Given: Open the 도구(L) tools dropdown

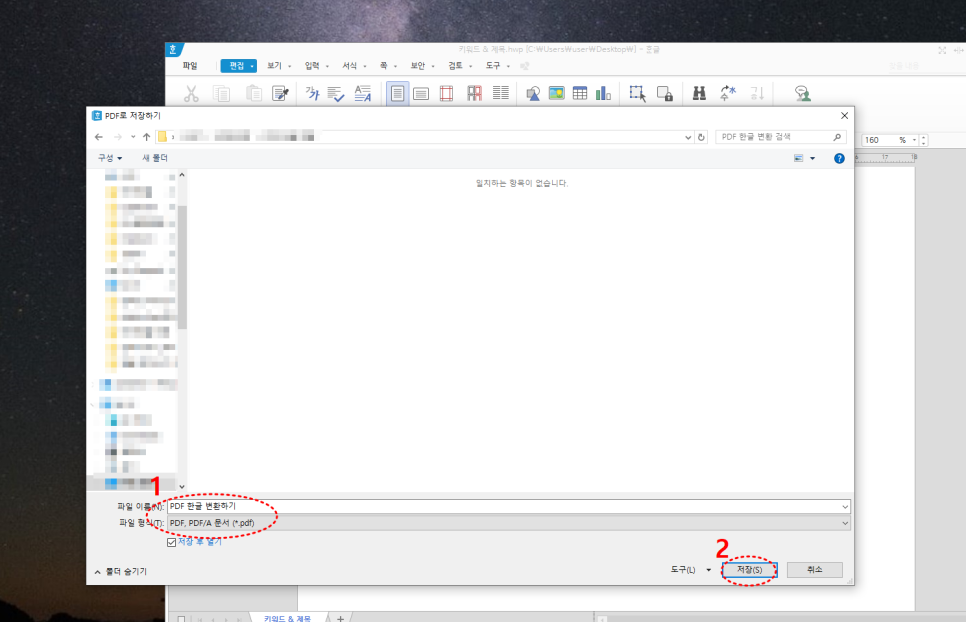Looking at the screenshot, I should pyautogui.click(x=690, y=570).
